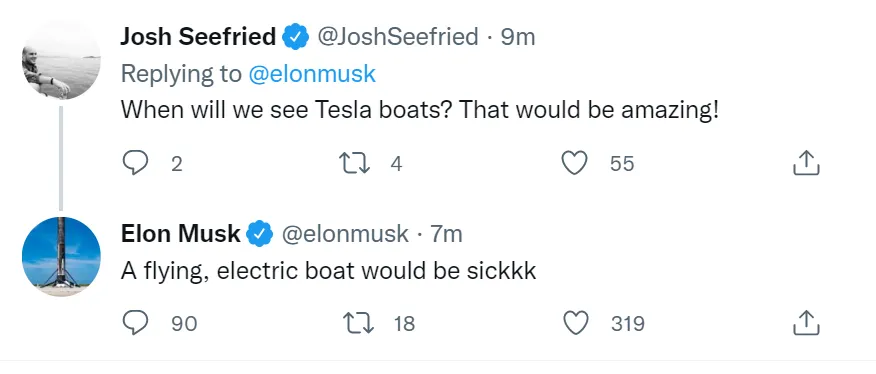Open the @elonmusk handle beside Elon Musk
Screen dimensions: 876x374
pos(345,234)
